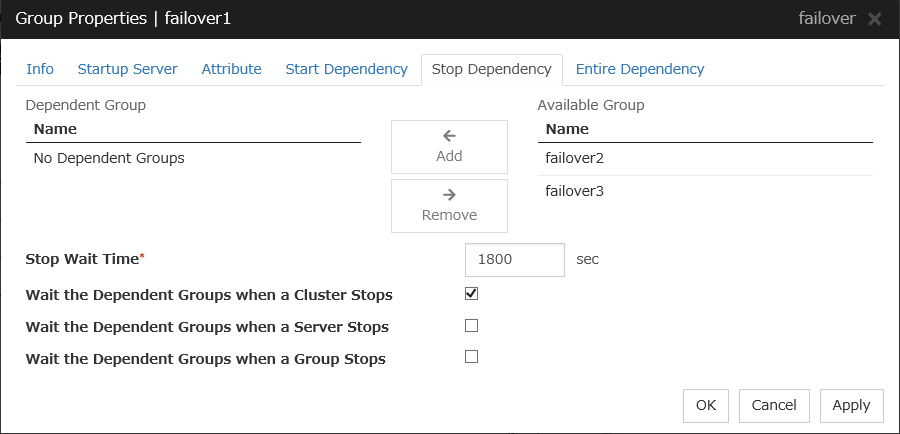Click the Name header under Dependent Group
Image resolution: width=900 pixels, height=434 pixels.
[x=55, y=129]
